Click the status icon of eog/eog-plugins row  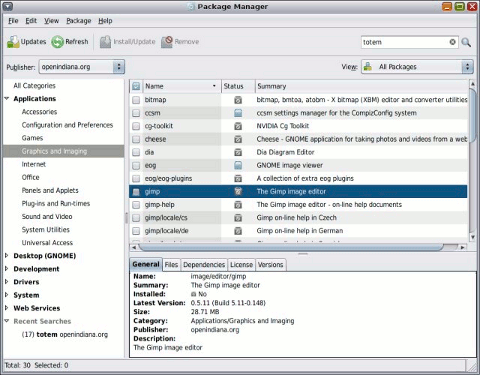tap(238, 178)
